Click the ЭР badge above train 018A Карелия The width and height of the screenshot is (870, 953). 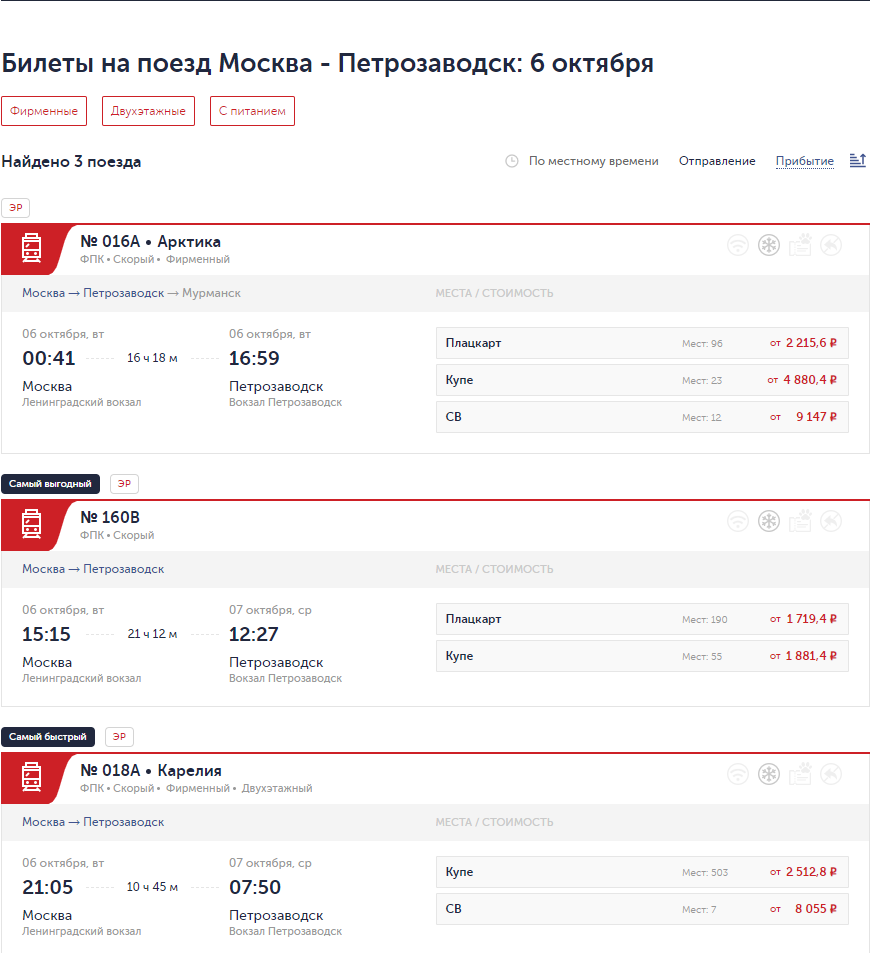[x=119, y=737]
